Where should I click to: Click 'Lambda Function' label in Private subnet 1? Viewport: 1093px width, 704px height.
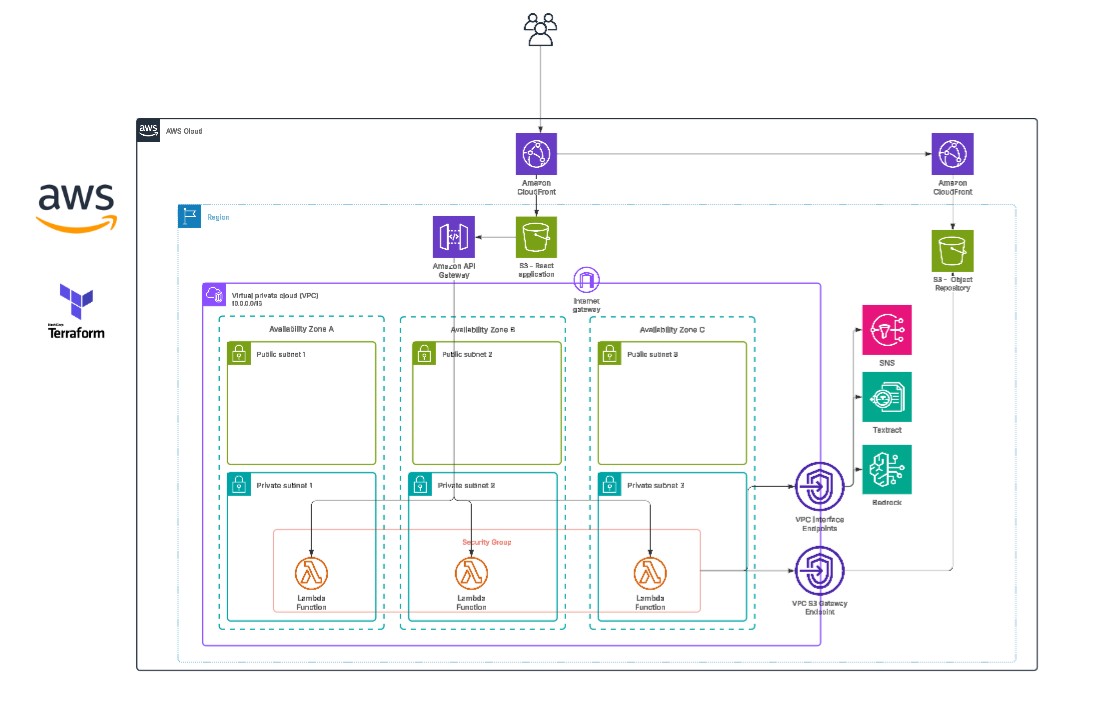point(311,603)
